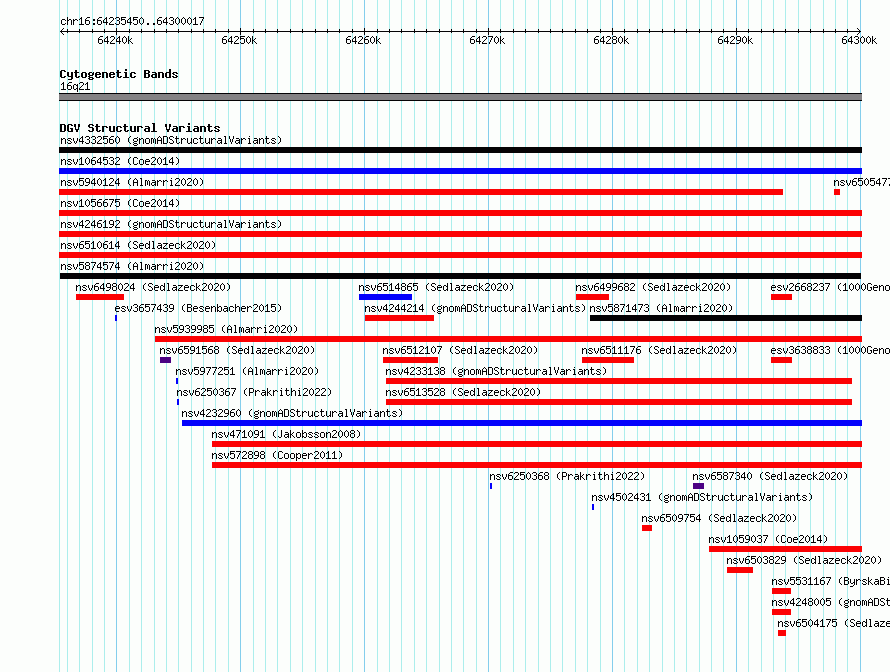Select the red nsv471091 Jakobsson2008 bar
The image size is (890, 672).
click(x=537, y=444)
